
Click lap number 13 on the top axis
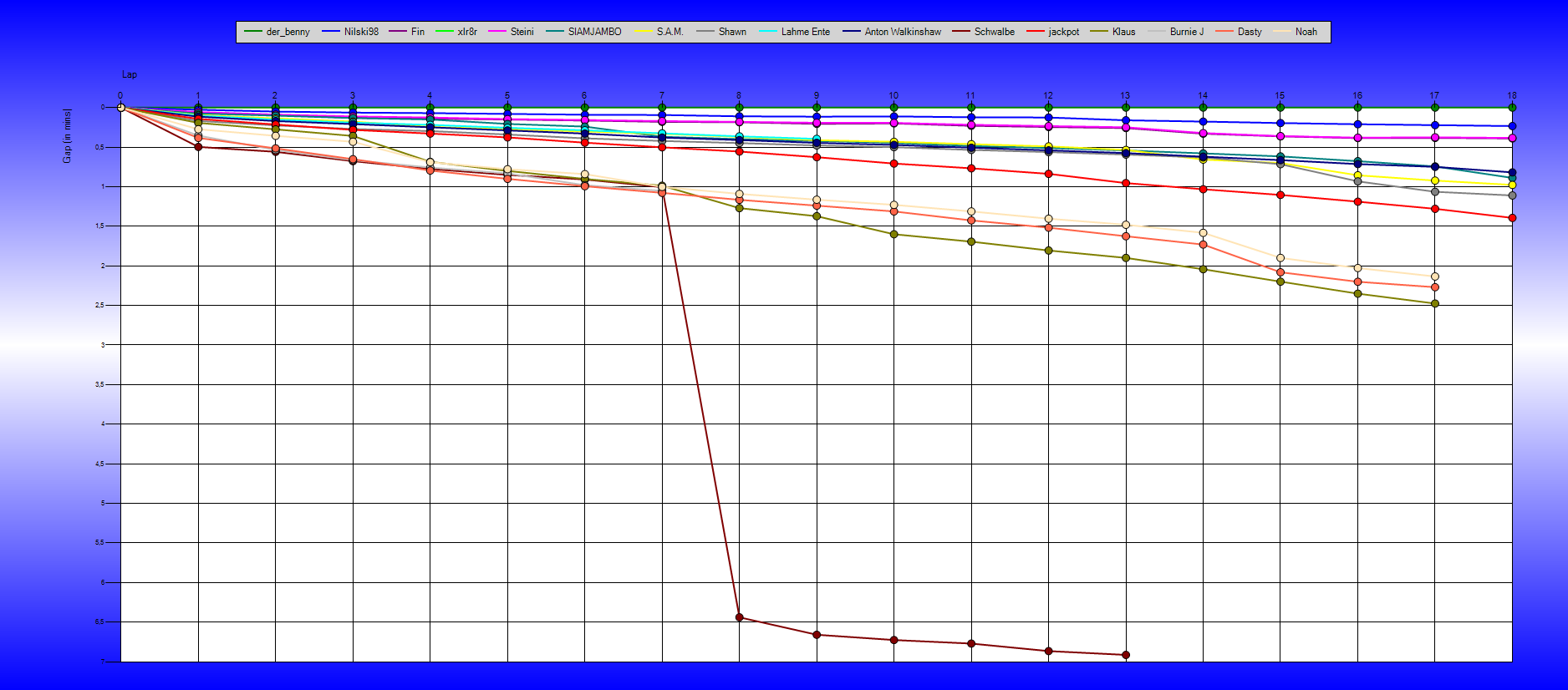click(x=1126, y=95)
